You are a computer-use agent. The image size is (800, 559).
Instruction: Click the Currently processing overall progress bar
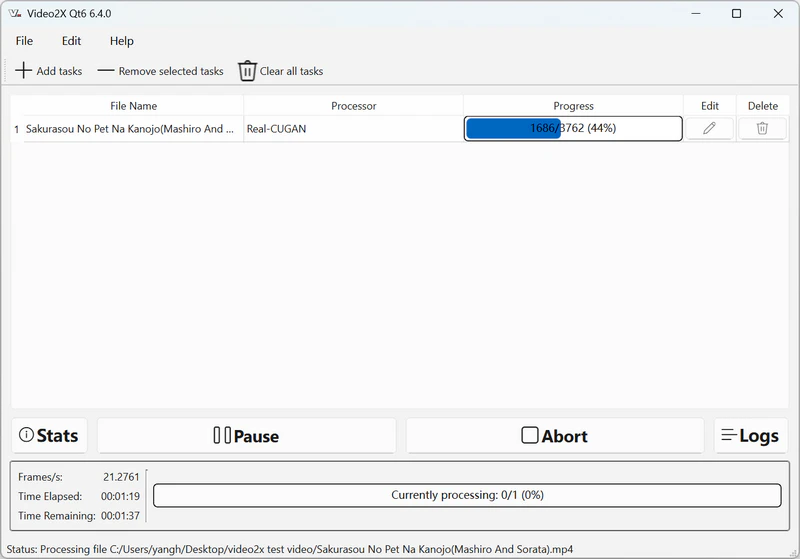(x=467, y=495)
